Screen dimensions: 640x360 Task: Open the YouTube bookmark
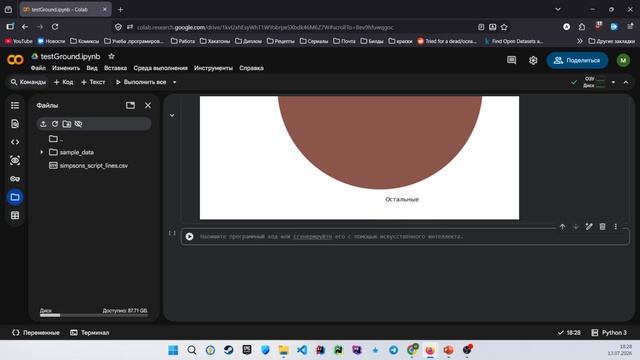coord(19,41)
